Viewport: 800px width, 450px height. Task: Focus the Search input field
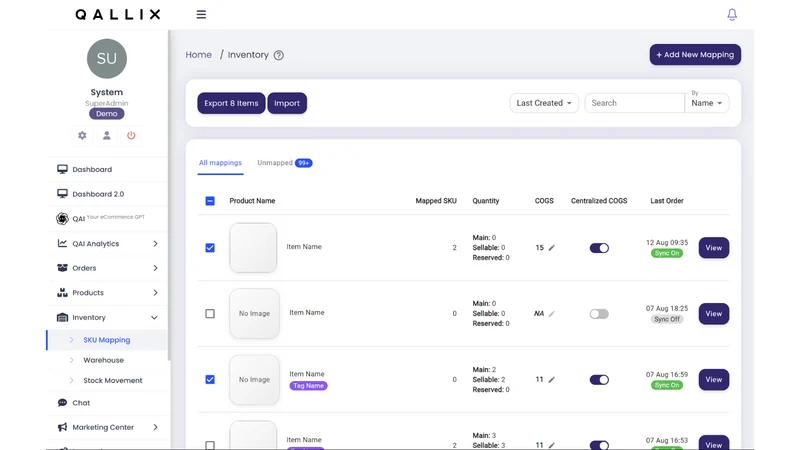point(634,103)
